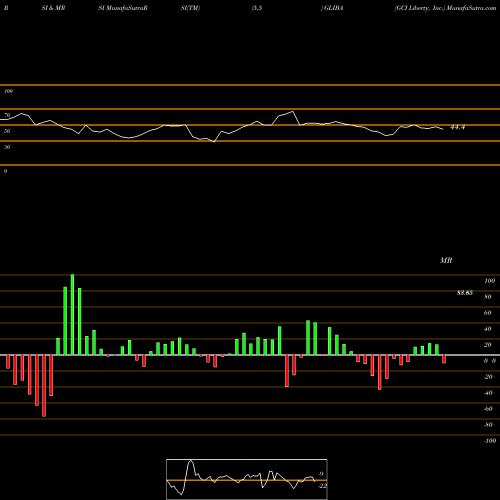500x500 pixels.
Task: Click the 'SI(TM)' header text
Action: tap(190, 8)
